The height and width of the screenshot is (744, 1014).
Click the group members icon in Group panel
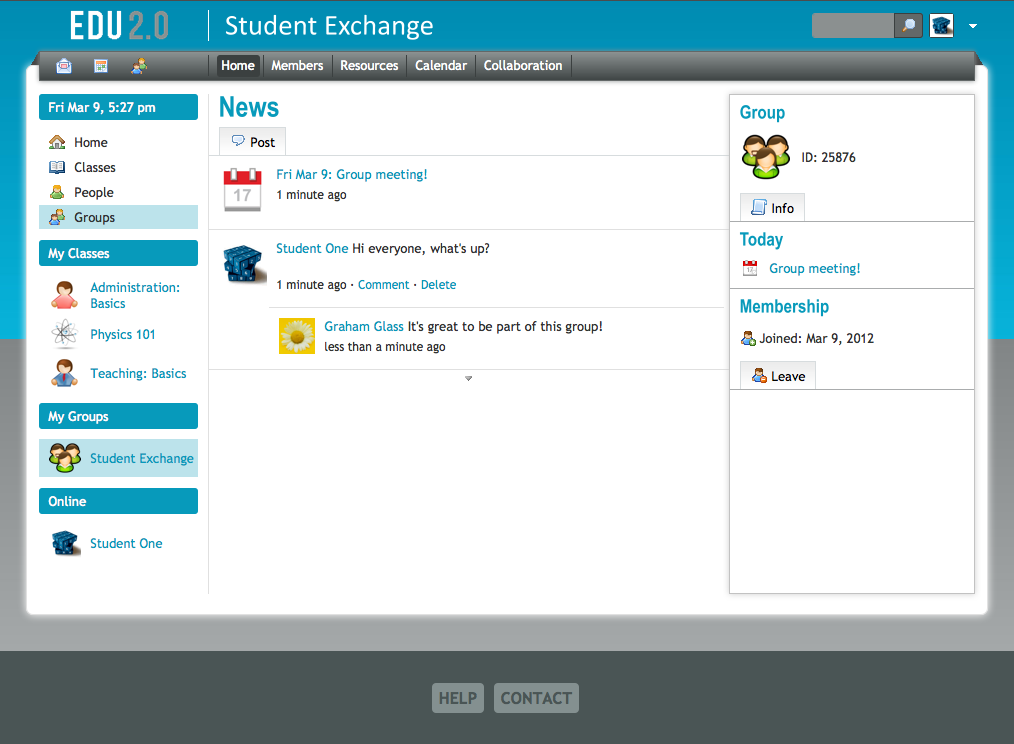(x=766, y=157)
